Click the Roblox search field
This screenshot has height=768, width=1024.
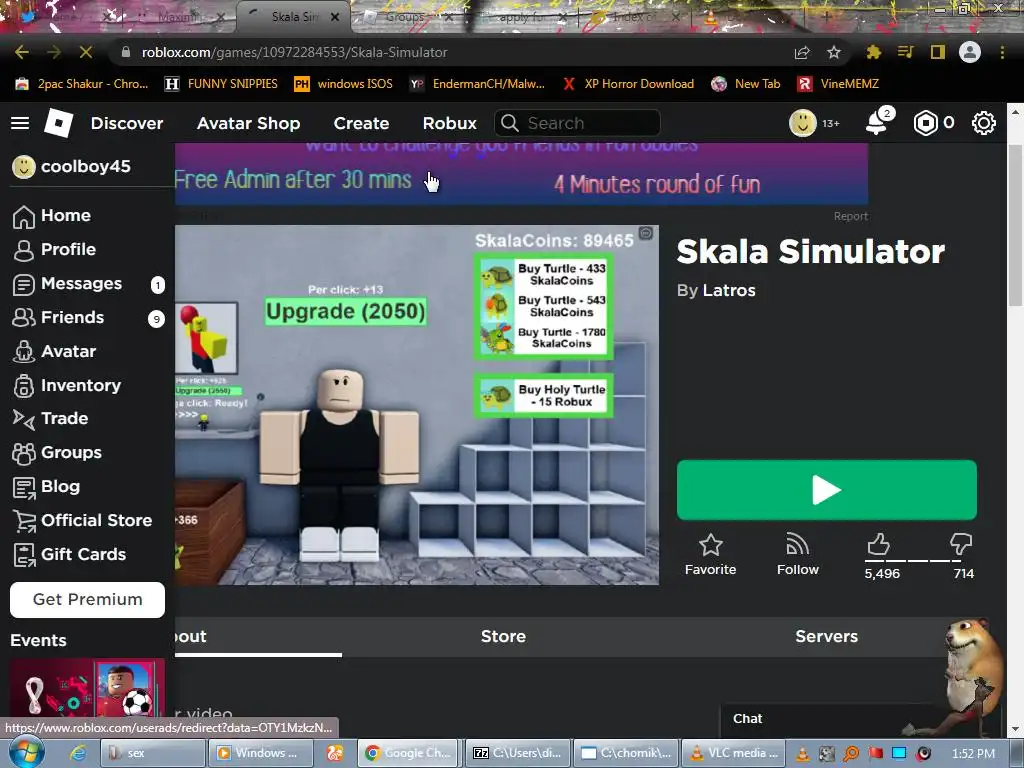(x=577, y=123)
